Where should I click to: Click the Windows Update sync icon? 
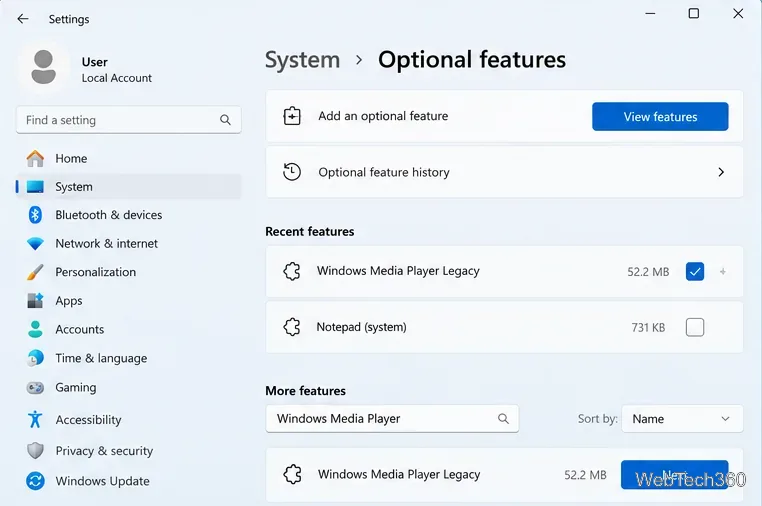pyautogui.click(x=35, y=481)
